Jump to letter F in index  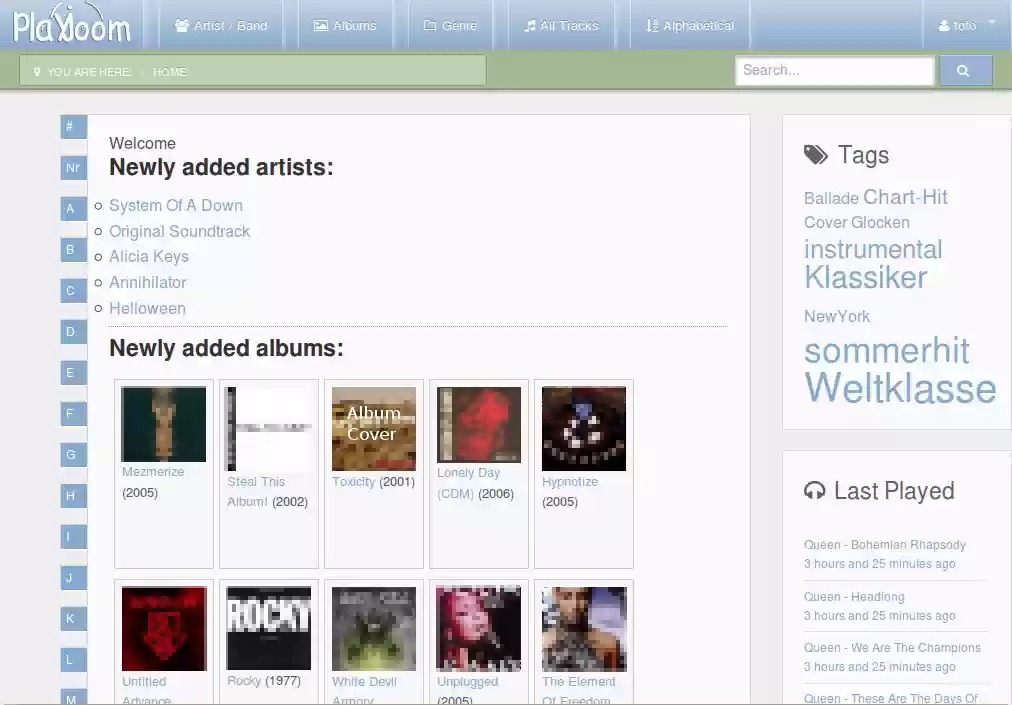click(x=74, y=414)
